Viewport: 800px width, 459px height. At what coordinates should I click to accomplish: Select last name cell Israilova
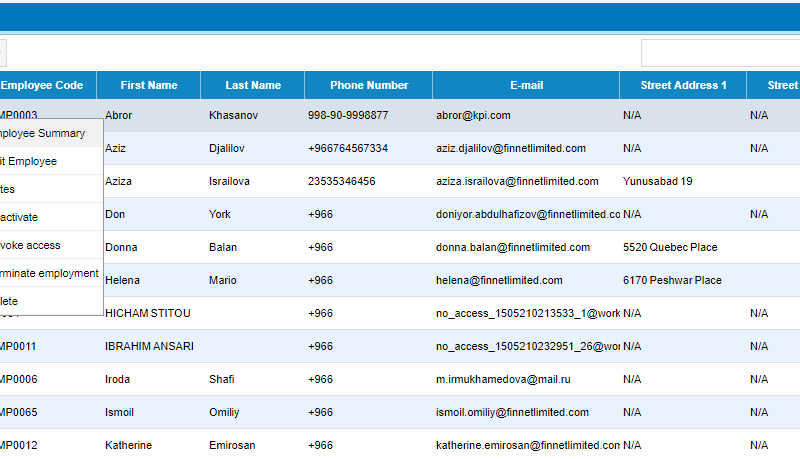229,181
